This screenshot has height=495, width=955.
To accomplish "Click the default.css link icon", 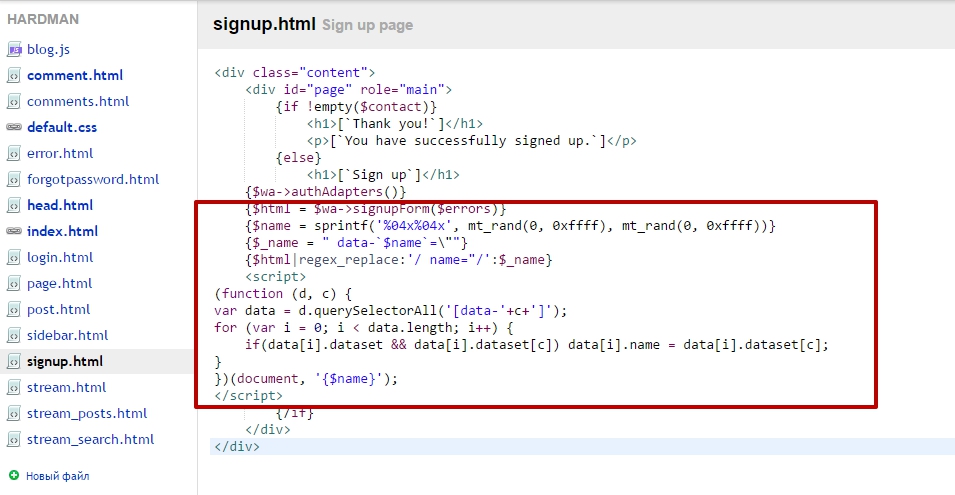I will [x=14, y=127].
